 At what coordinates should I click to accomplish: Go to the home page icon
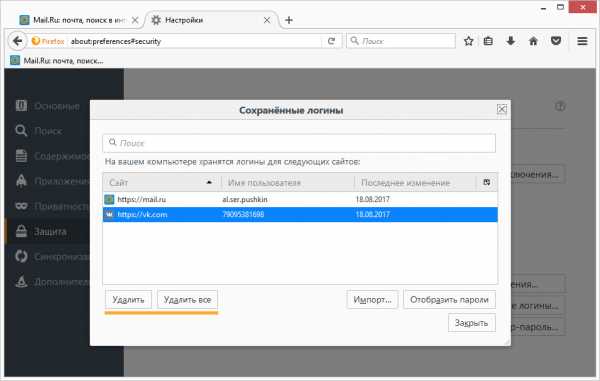(x=533, y=41)
